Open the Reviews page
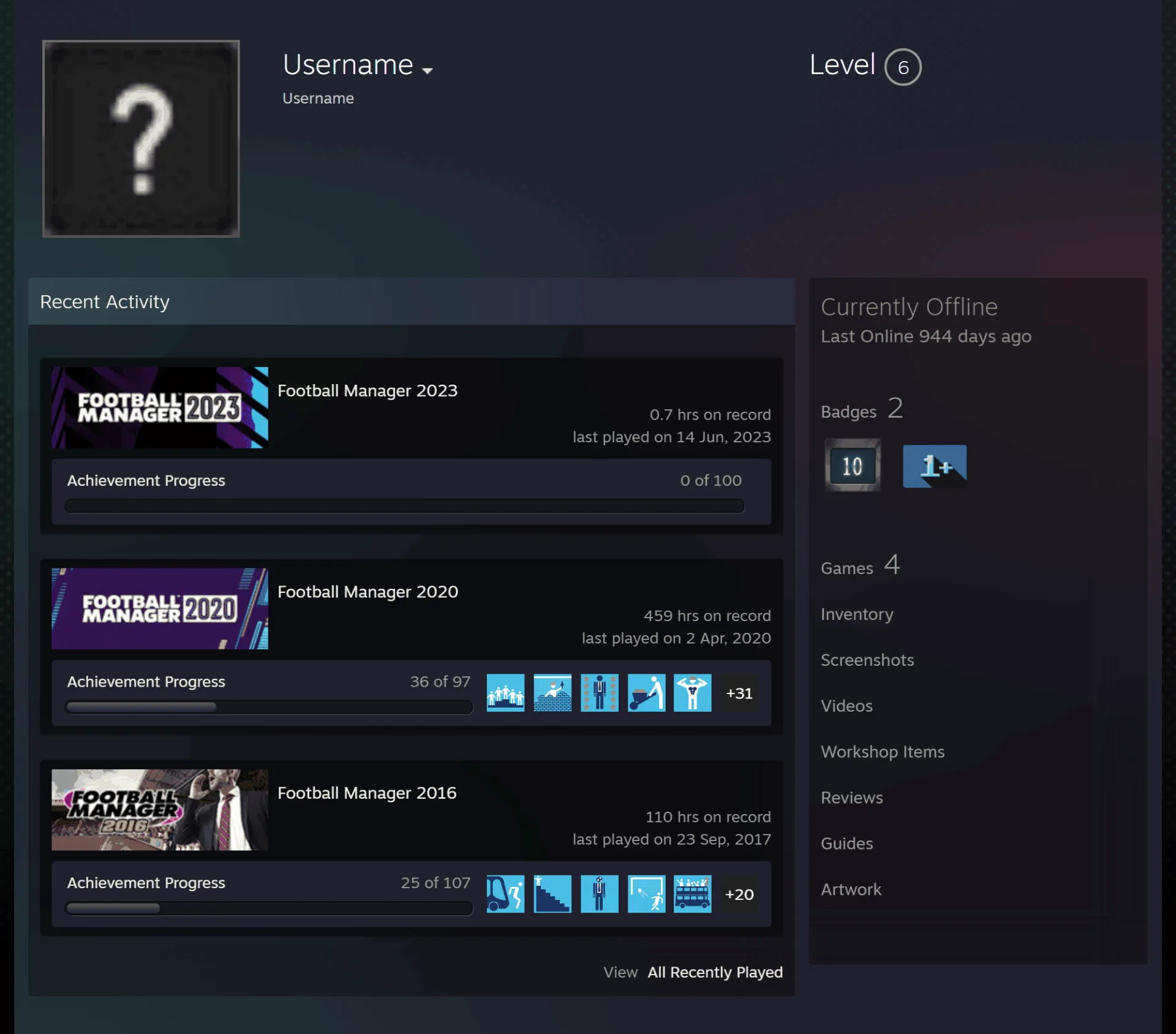Viewport: 1176px width, 1034px height. (x=851, y=798)
